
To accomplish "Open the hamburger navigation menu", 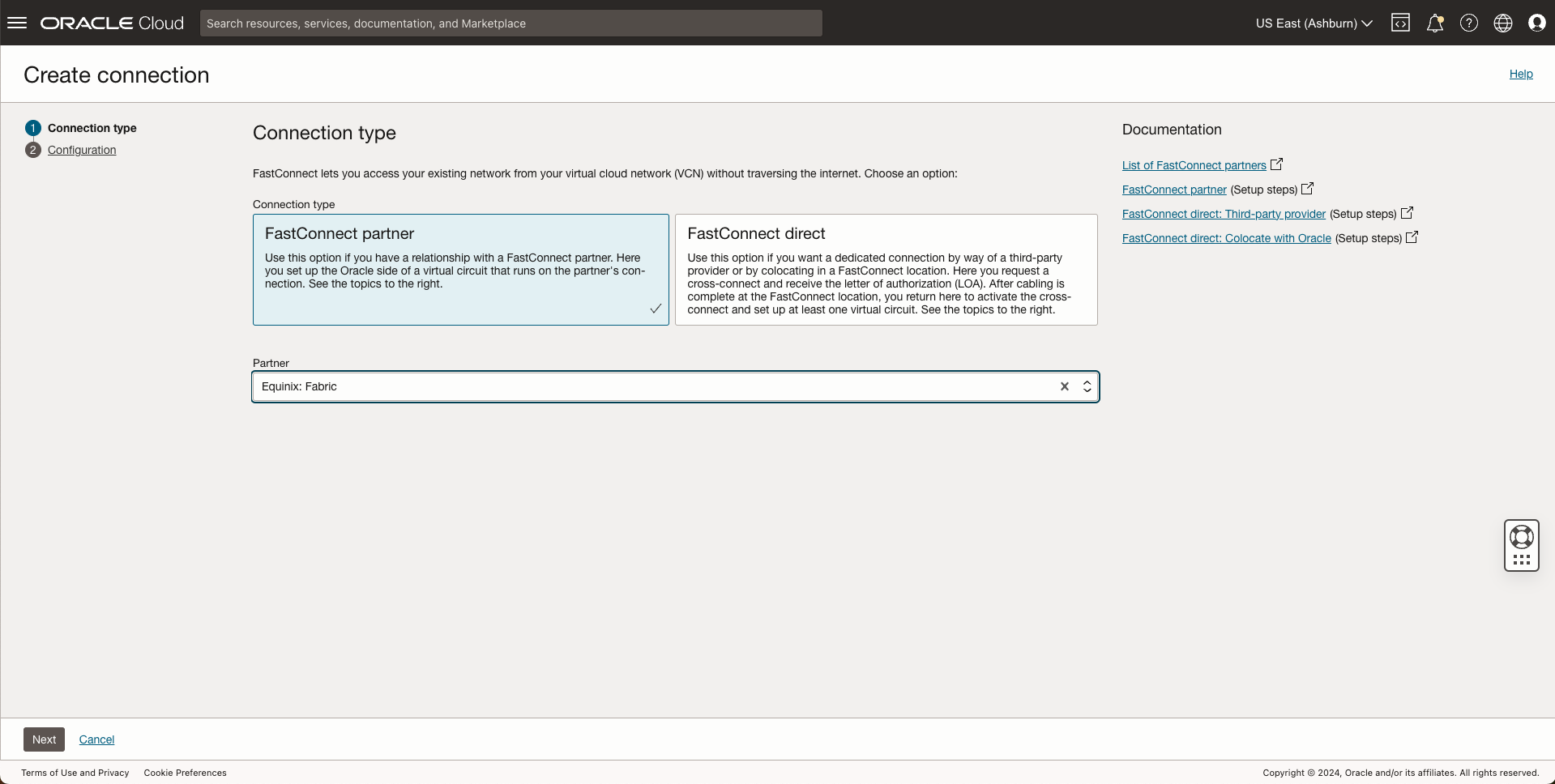I will pyautogui.click(x=17, y=23).
